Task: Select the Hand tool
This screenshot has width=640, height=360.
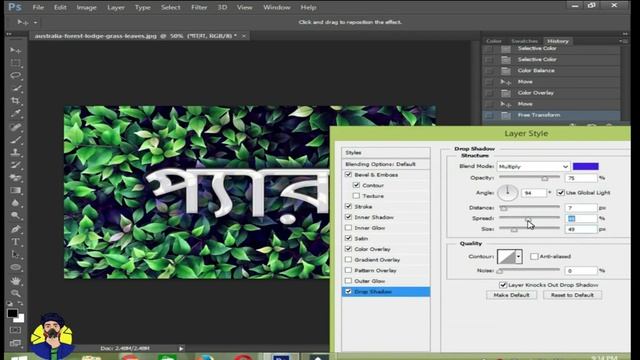Action: [x=16, y=281]
